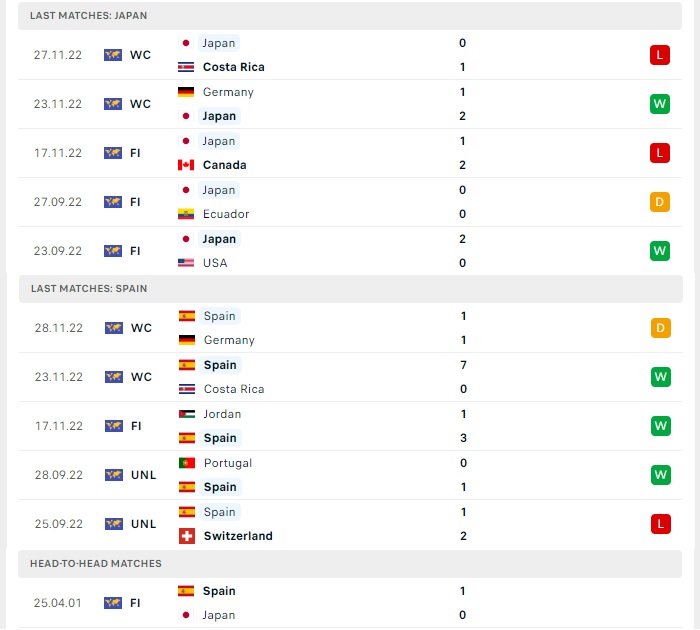Open the Last Matches: Japan section header
Image resolution: width=700 pixels, height=630 pixels.
(350, 16)
